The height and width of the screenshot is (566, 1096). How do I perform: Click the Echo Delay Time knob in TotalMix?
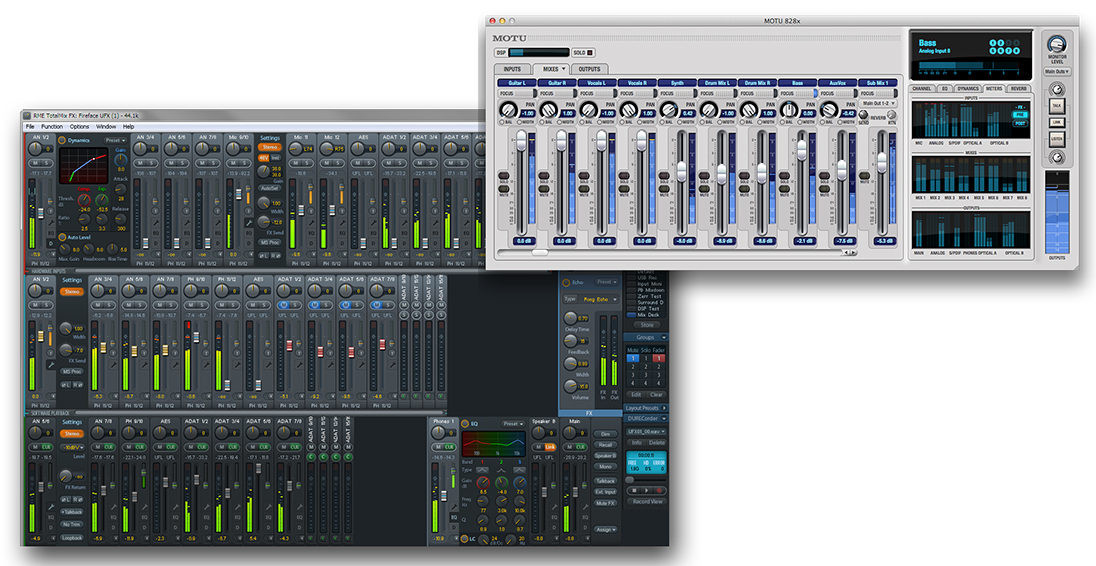tap(570, 318)
